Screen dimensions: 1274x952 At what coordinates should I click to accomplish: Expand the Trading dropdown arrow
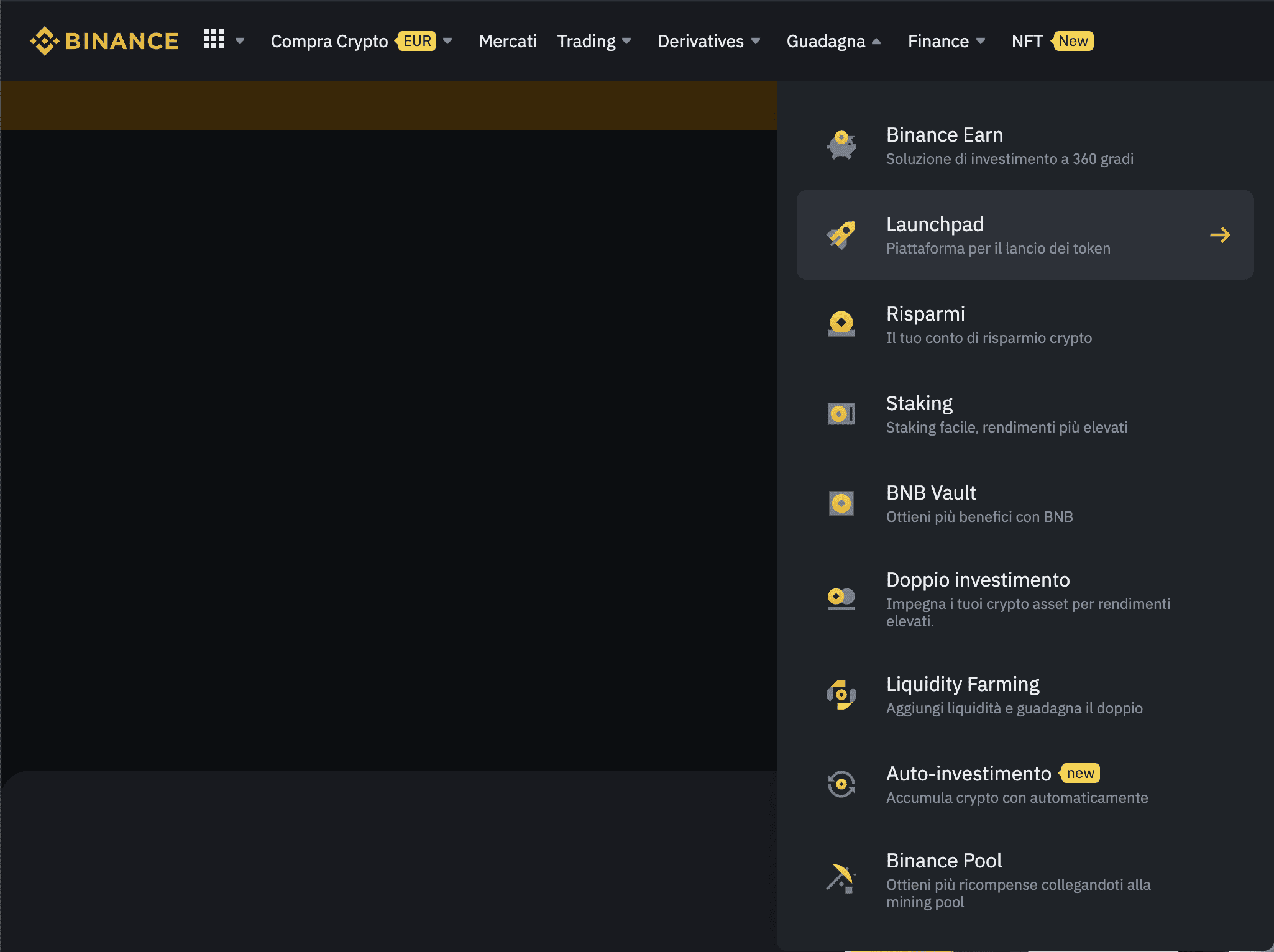coord(626,41)
